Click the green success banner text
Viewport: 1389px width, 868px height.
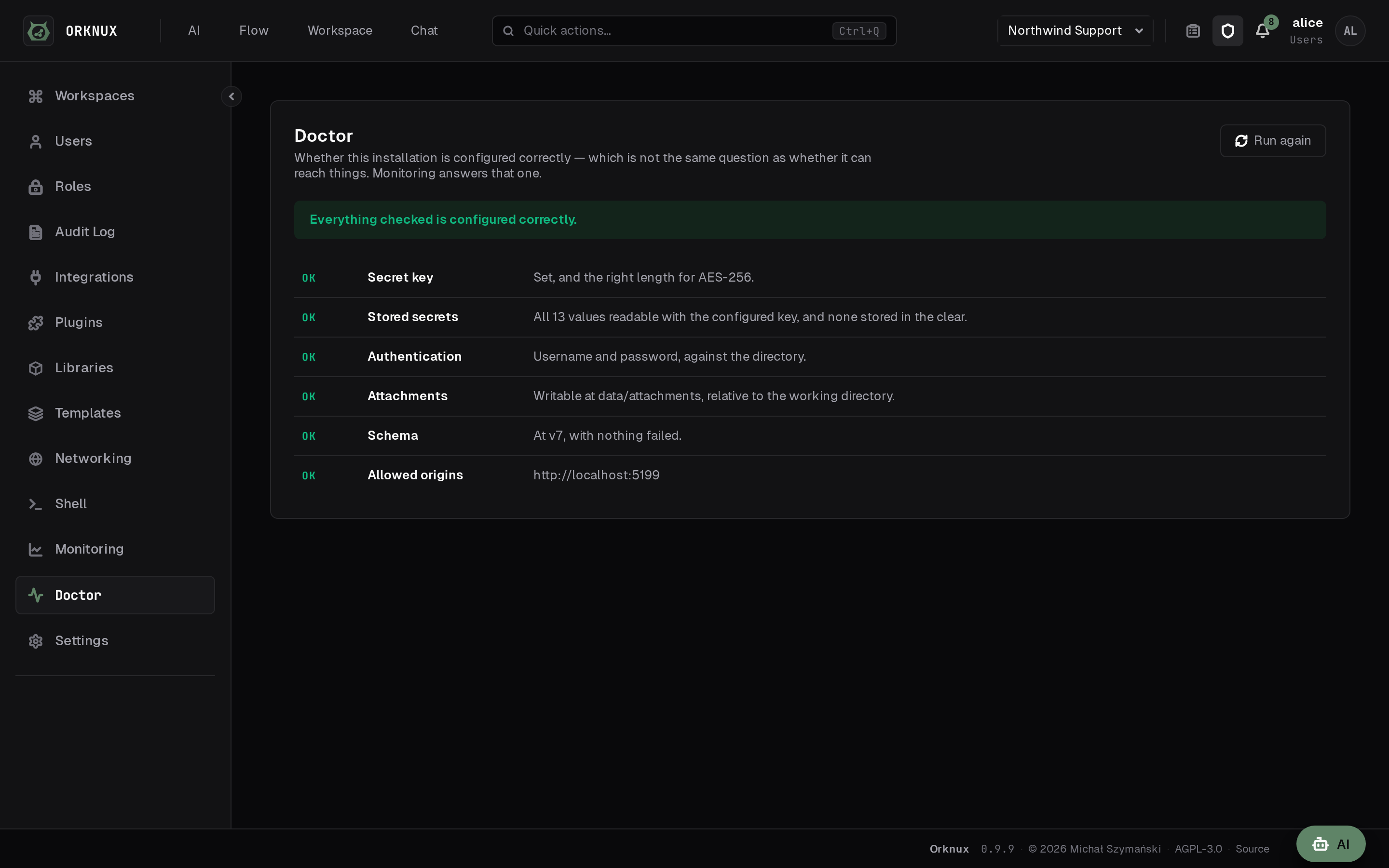[443, 220]
